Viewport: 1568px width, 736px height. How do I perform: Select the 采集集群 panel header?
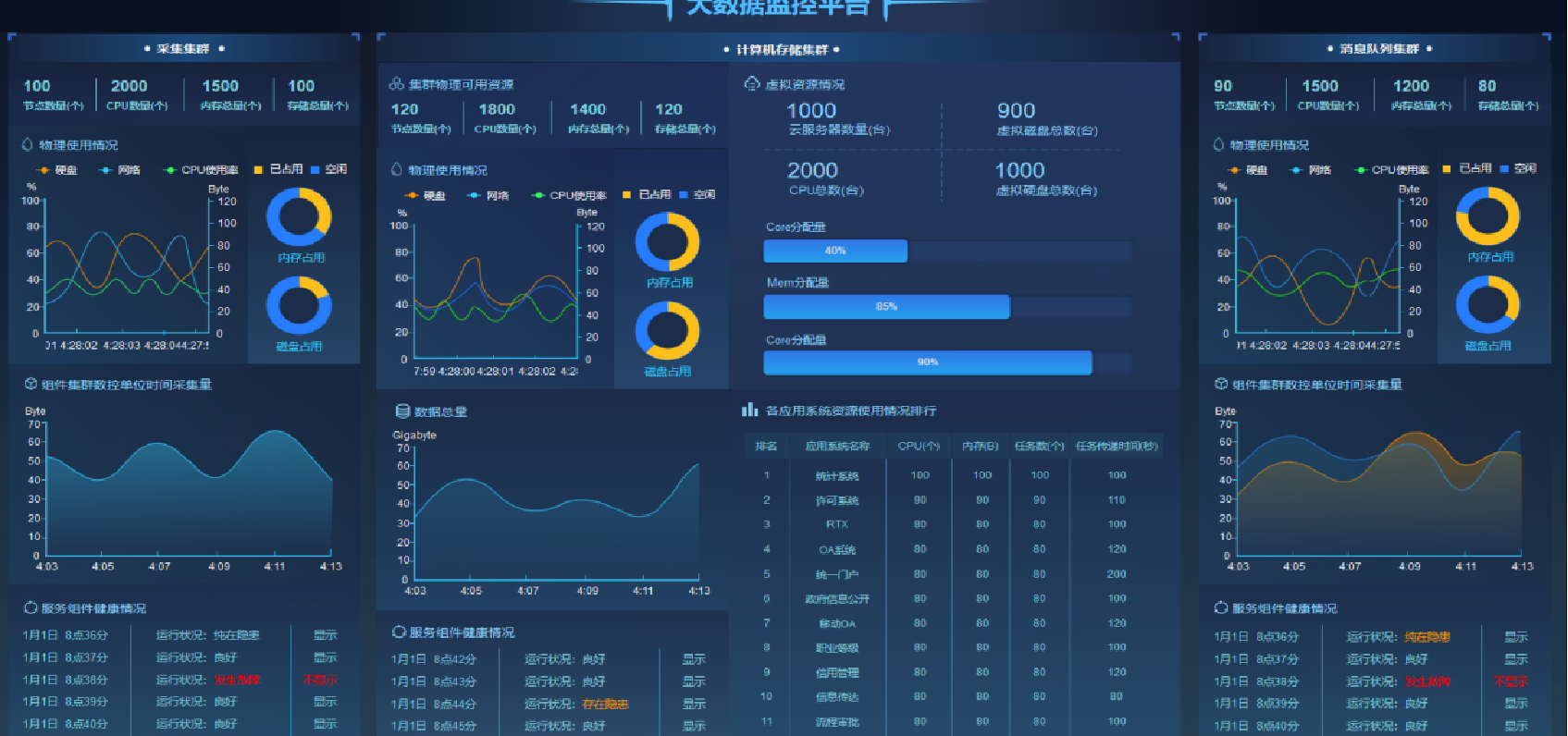183,48
